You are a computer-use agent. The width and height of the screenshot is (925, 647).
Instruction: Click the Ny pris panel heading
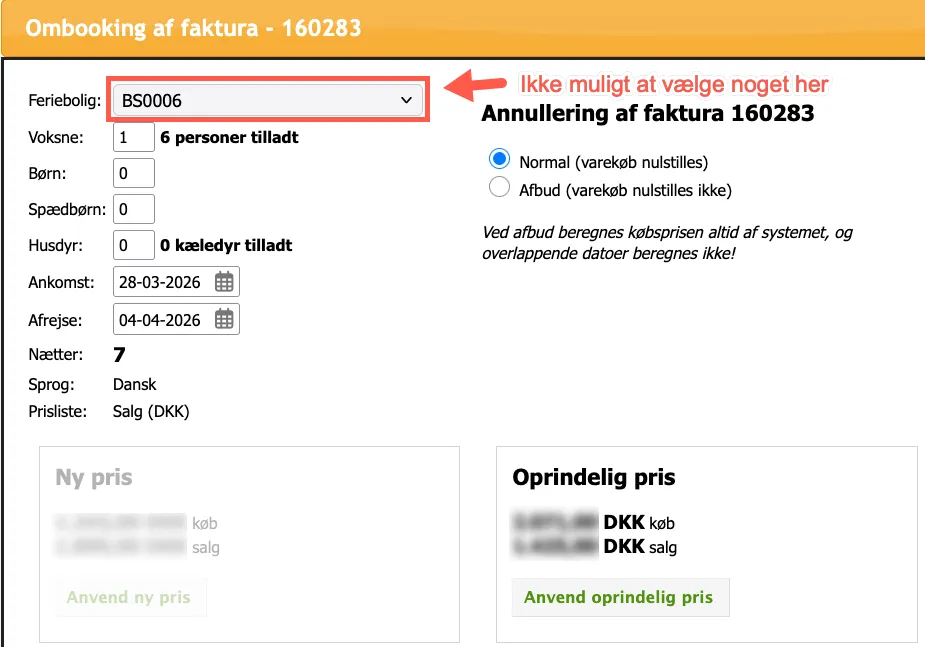click(92, 477)
